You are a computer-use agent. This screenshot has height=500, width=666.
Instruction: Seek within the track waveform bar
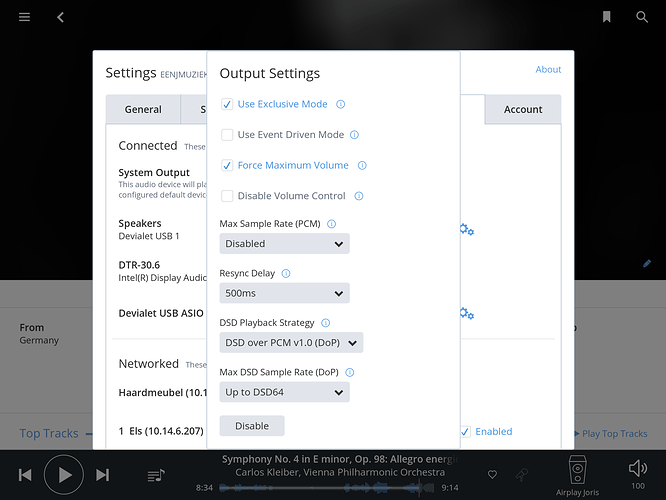[326, 488]
